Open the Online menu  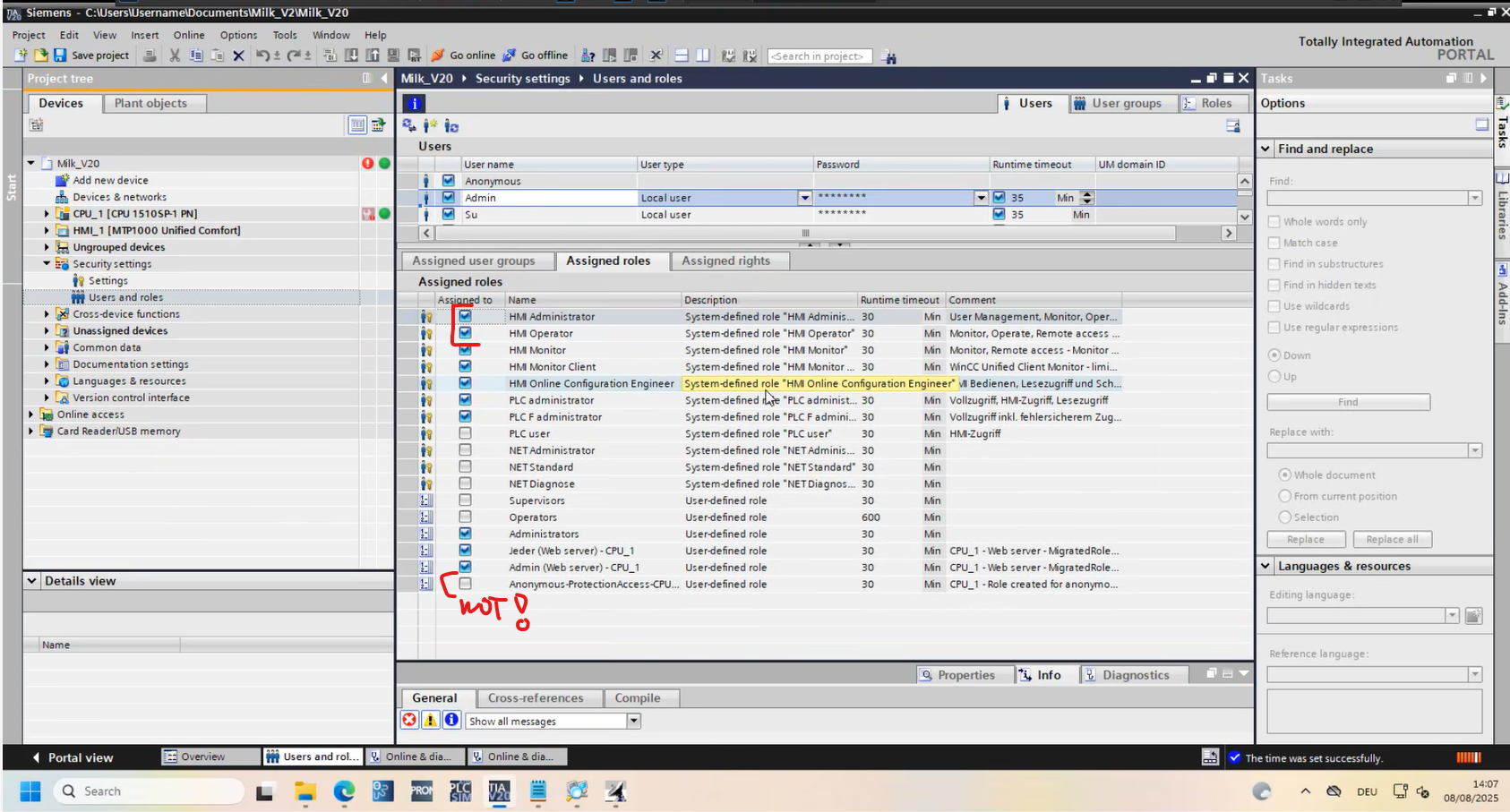coord(189,35)
